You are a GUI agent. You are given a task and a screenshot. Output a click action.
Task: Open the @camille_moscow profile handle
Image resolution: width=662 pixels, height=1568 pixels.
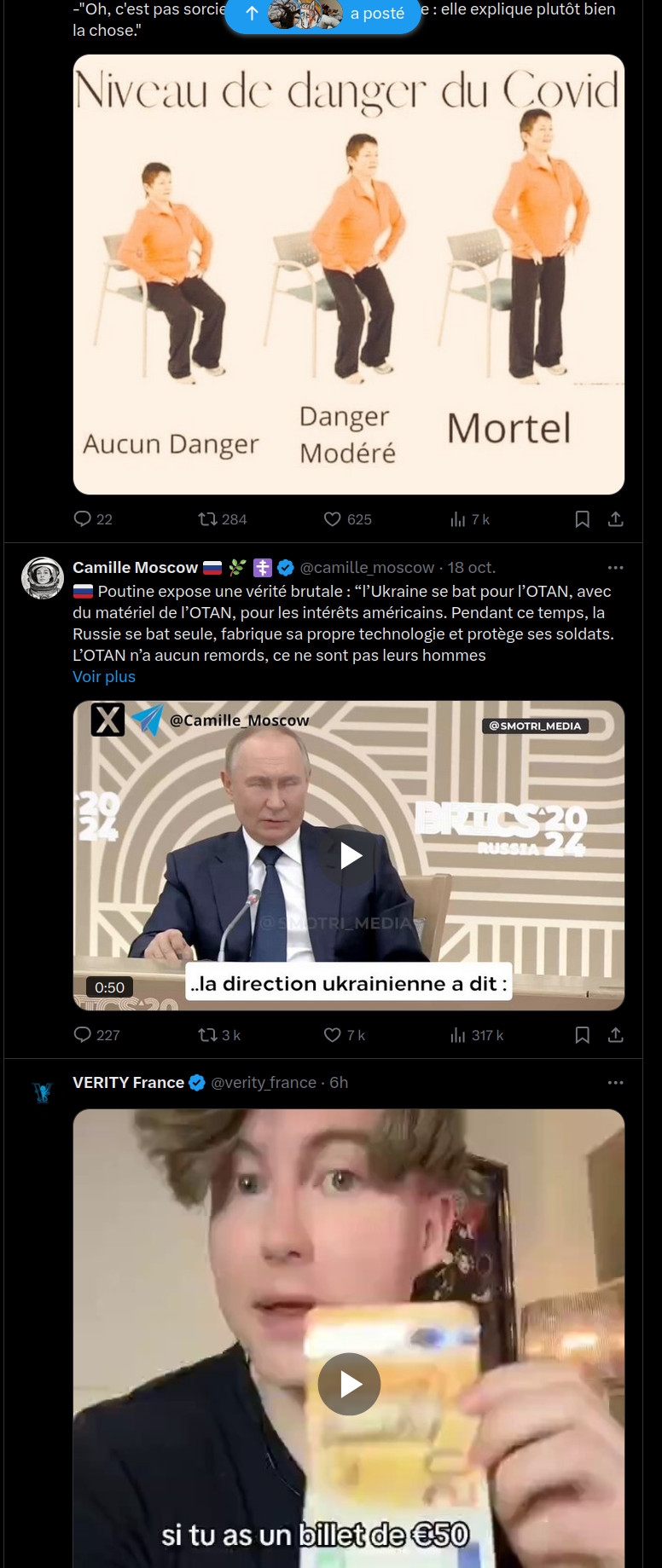(x=367, y=568)
